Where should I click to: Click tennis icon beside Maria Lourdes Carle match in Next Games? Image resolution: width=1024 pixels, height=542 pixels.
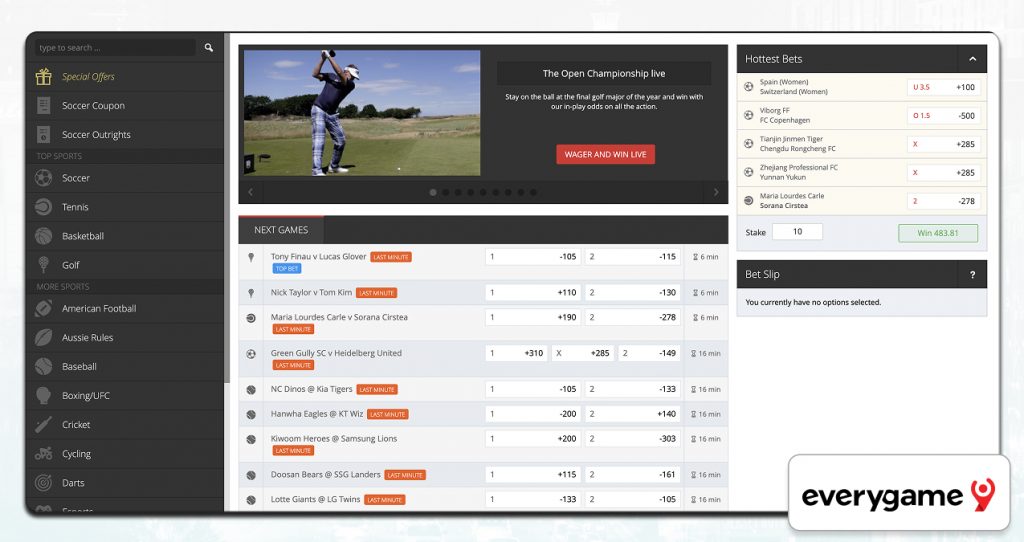251,318
